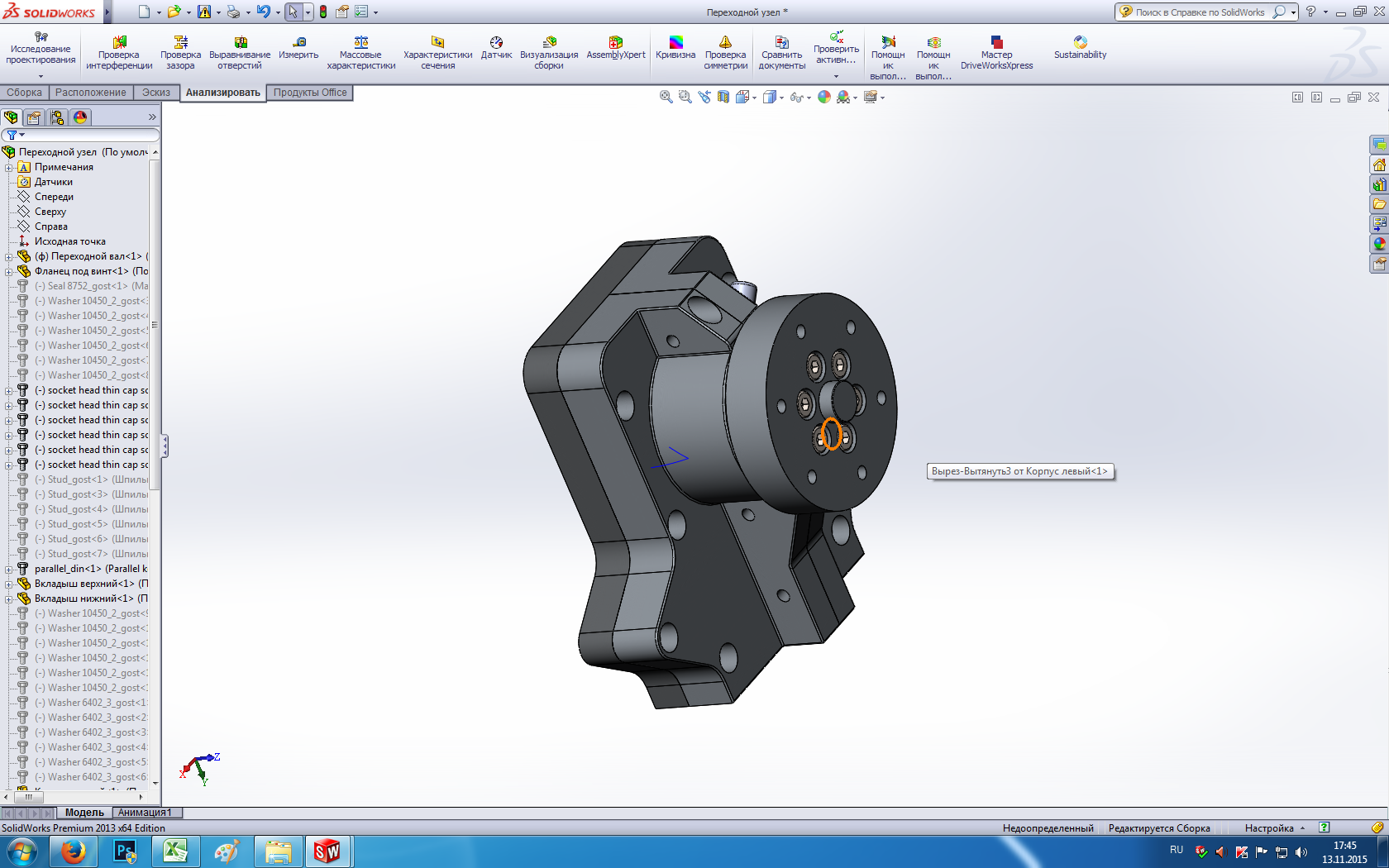Switch to the ConfigurationManager tab
Viewport: 1389px width, 868px height.
57,117
